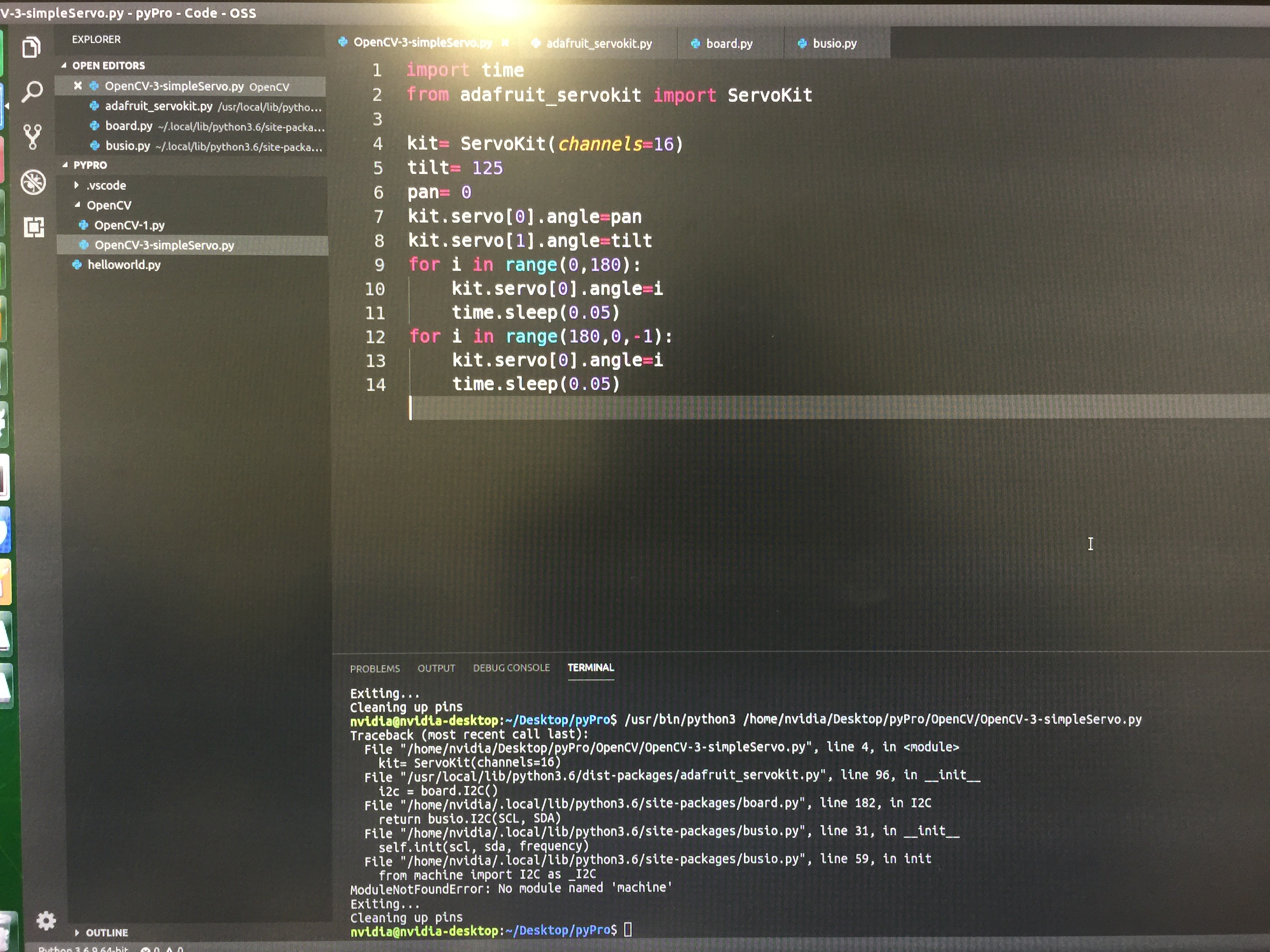Viewport: 1270px width, 952px height.
Task: Open the Extensions view icon
Action: point(34,227)
